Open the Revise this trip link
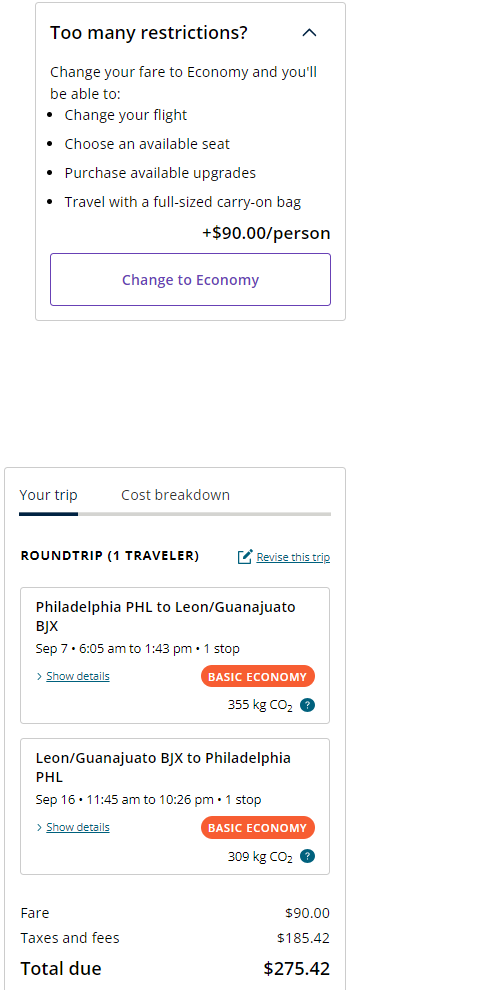Viewport: 500px width, 990px height. point(293,557)
